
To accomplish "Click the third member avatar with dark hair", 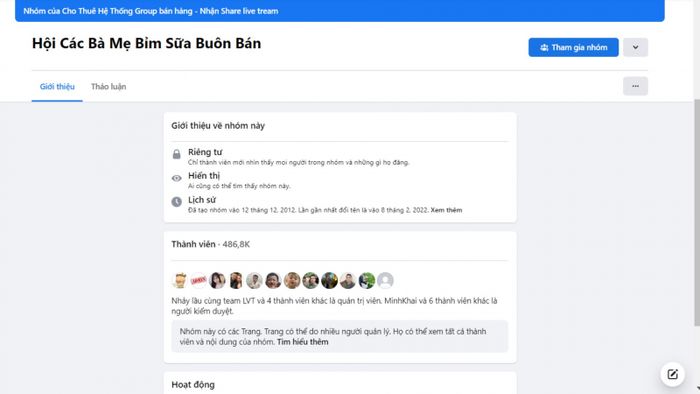I will [217, 280].
